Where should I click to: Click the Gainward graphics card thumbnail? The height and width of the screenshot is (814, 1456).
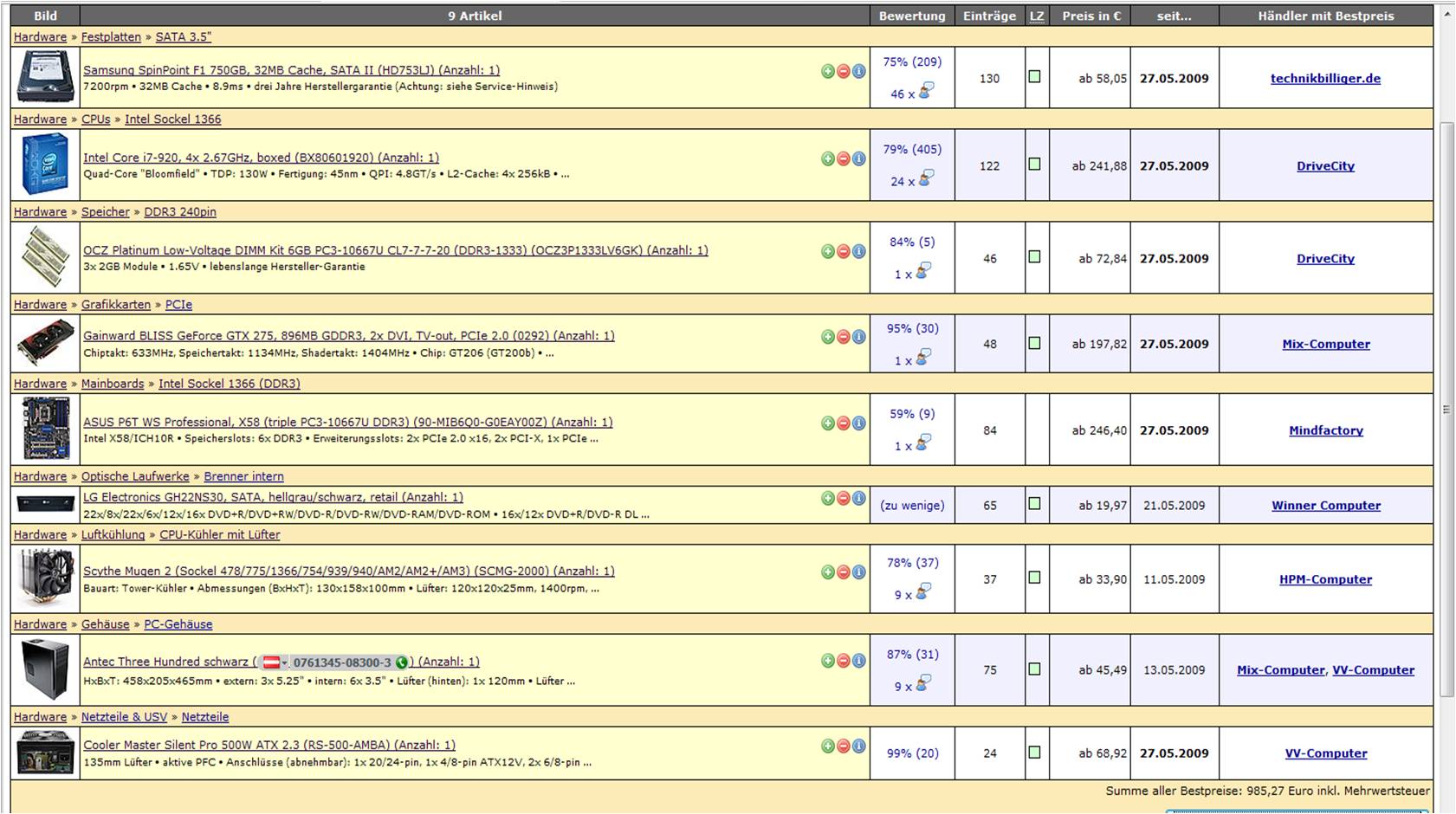pyautogui.click(x=45, y=344)
